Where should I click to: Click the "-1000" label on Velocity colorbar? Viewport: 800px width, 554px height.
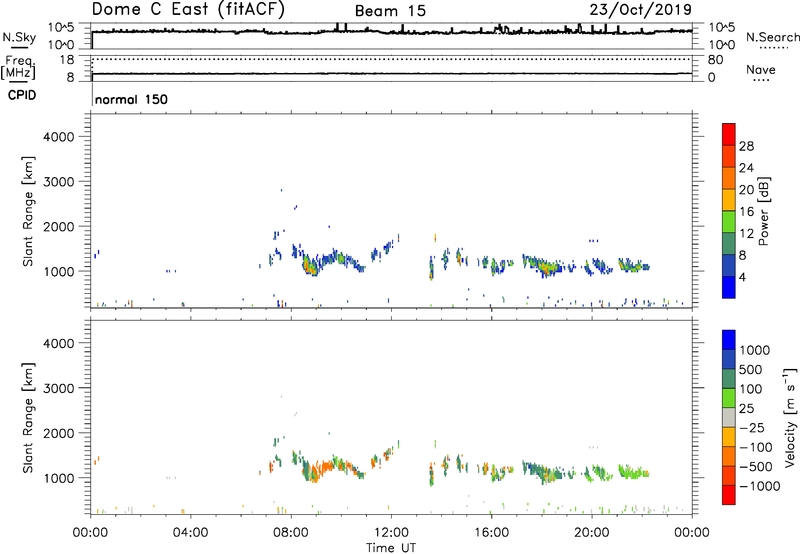[x=760, y=486]
